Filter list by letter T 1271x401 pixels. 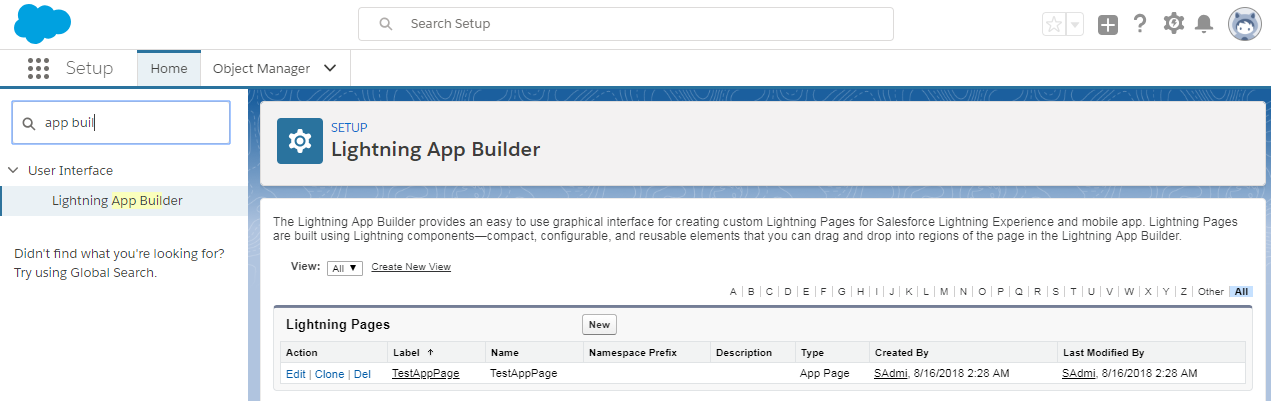pos(1073,292)
